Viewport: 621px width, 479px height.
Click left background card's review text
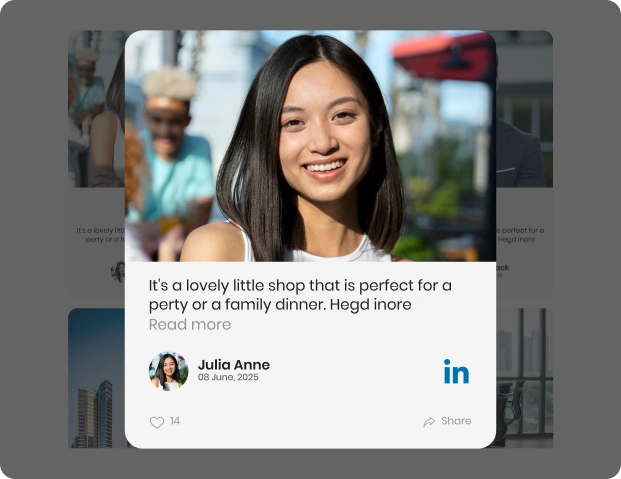[99, 235]
